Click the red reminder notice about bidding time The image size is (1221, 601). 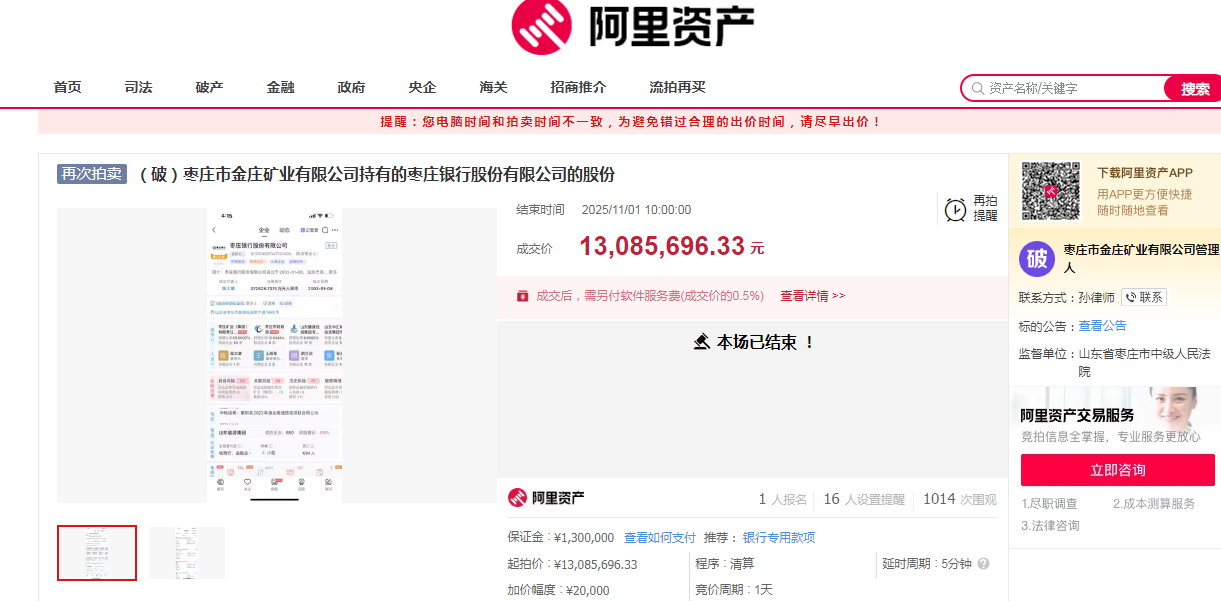pyautogui.click(x=630, y=122)
